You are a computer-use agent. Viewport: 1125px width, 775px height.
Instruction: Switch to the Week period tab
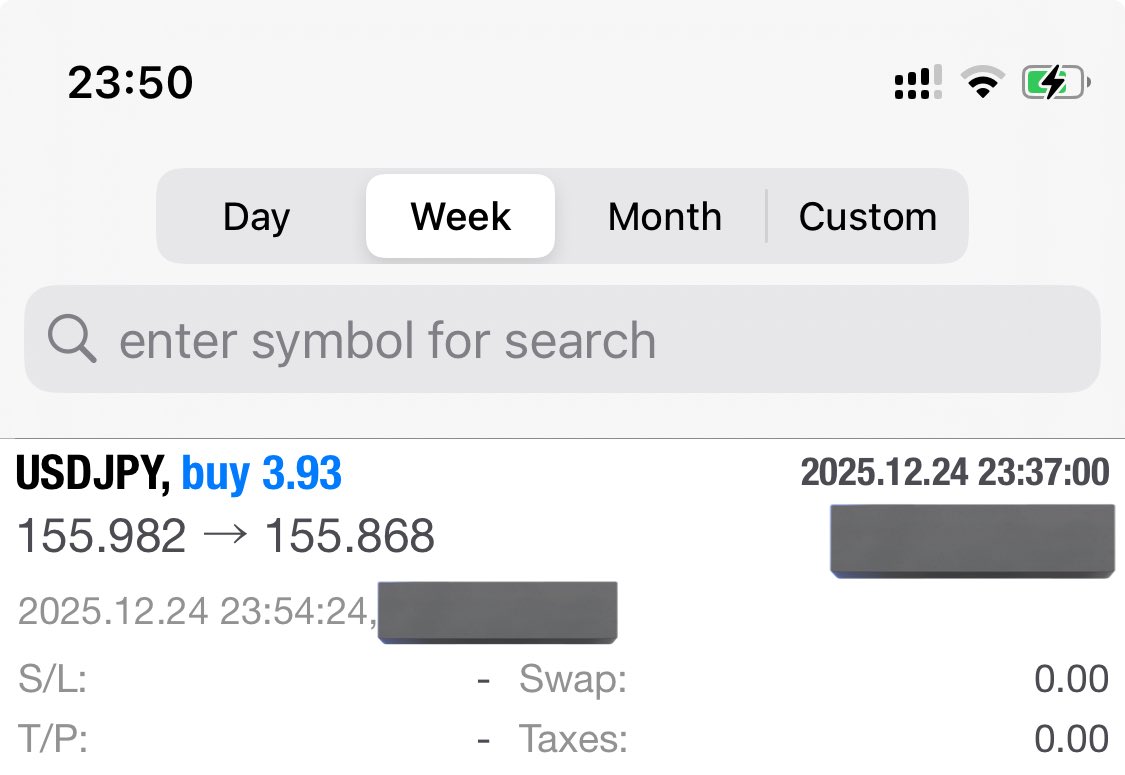(461, 216)
